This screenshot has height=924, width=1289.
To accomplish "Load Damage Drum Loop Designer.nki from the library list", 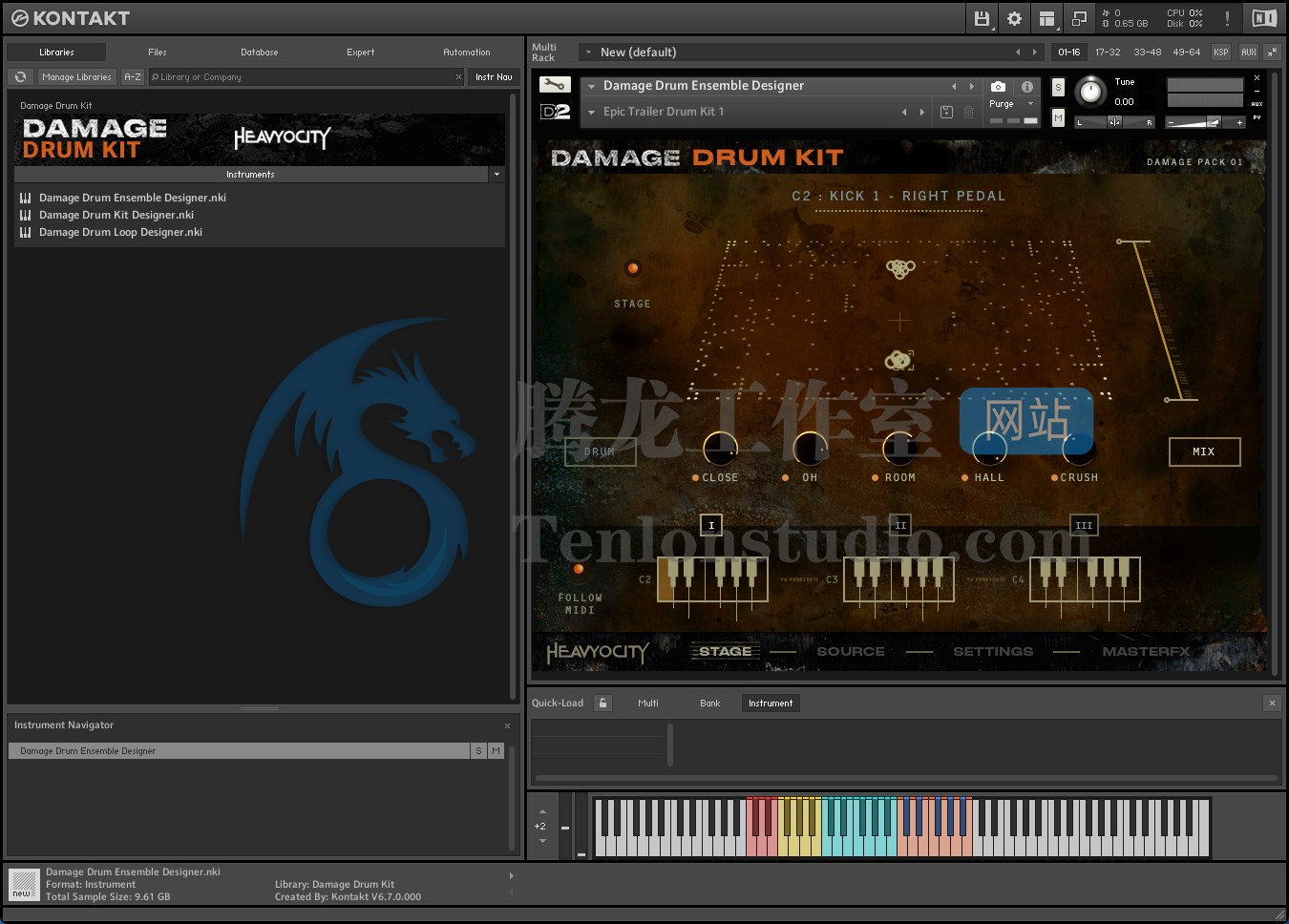I will click(120, 232).
